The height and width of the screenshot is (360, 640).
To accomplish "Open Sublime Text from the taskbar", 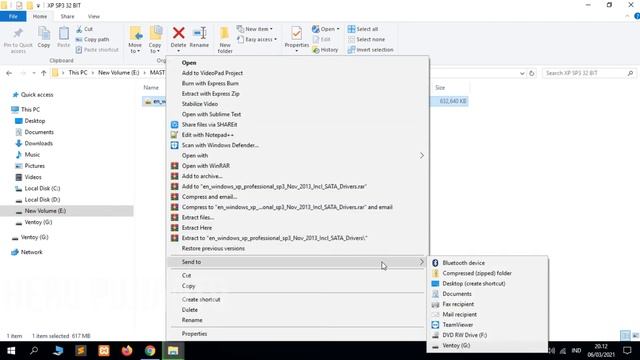I will click(81, 351).
